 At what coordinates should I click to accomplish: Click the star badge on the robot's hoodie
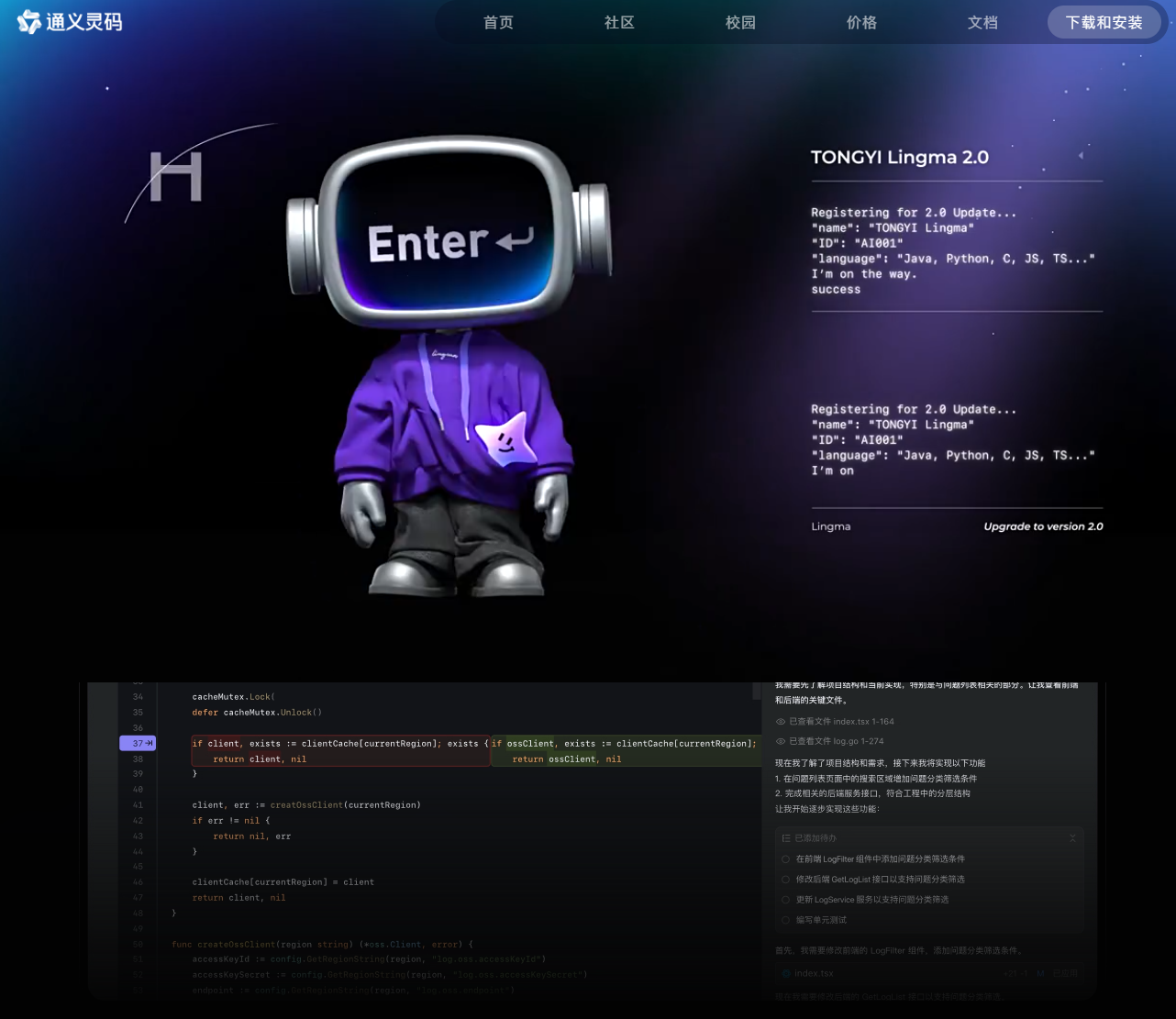click(503, 439)
